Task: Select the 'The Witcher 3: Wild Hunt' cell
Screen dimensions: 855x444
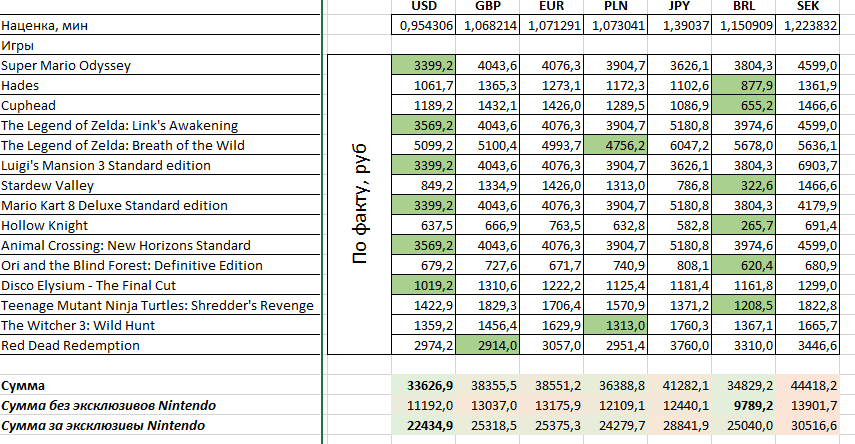Action: click(160, 325)
